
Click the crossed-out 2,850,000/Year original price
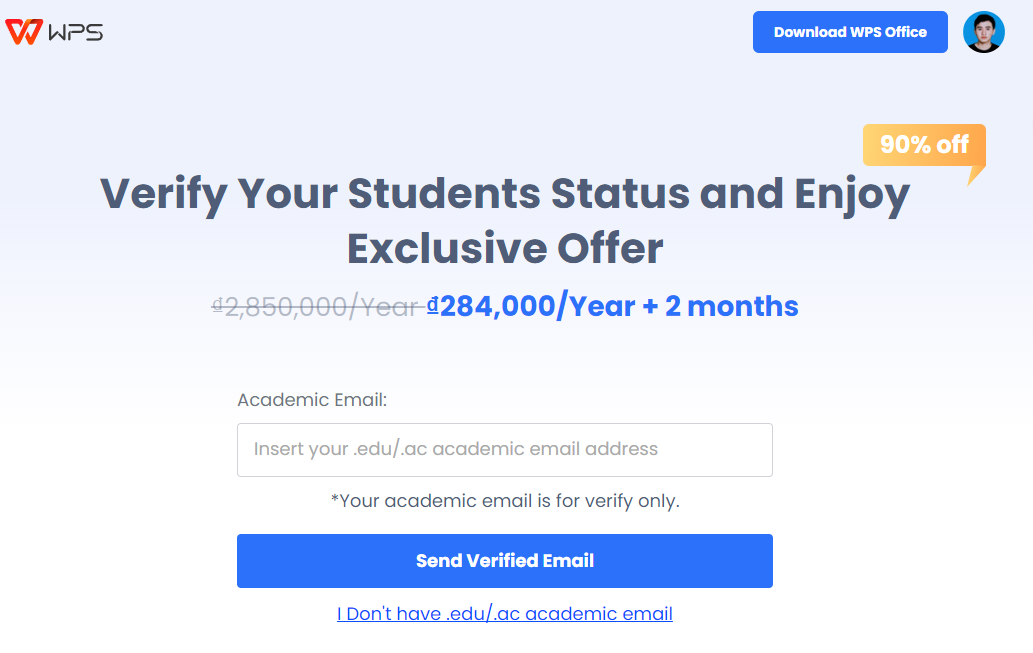(322, 306)
